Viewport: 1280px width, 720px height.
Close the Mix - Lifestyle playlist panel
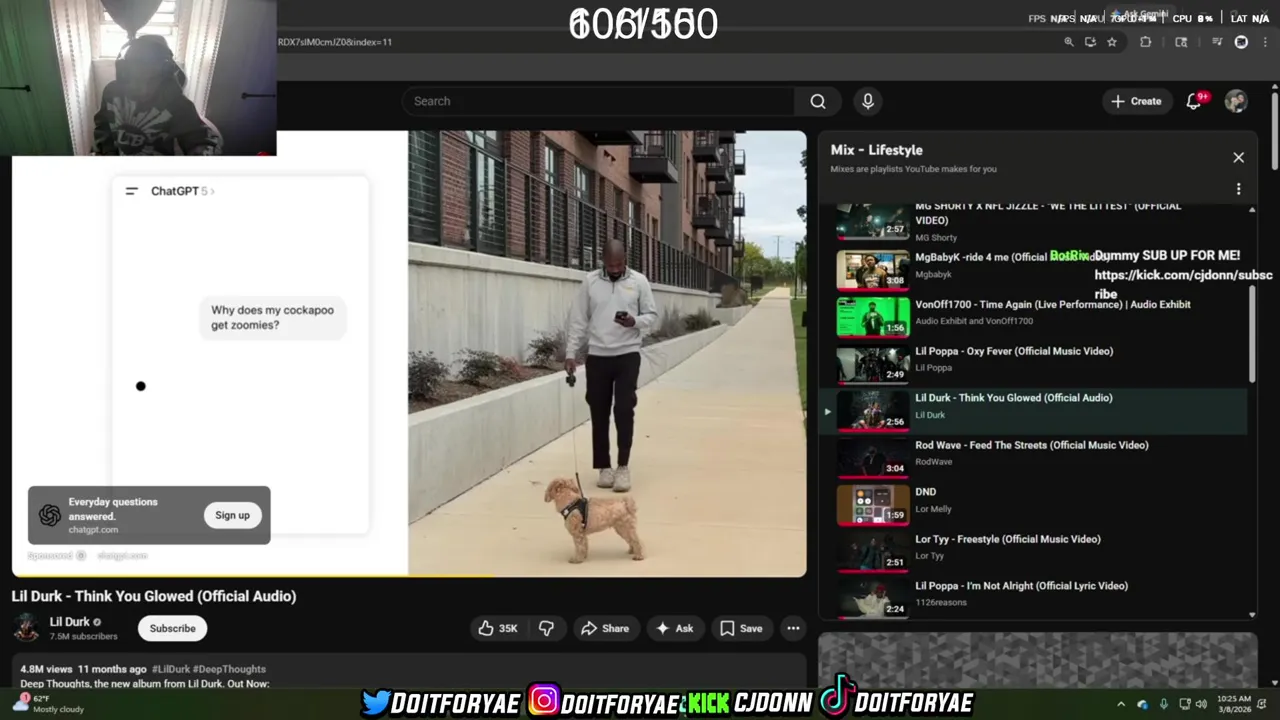pyautogui.click(x=1238, y=157)
